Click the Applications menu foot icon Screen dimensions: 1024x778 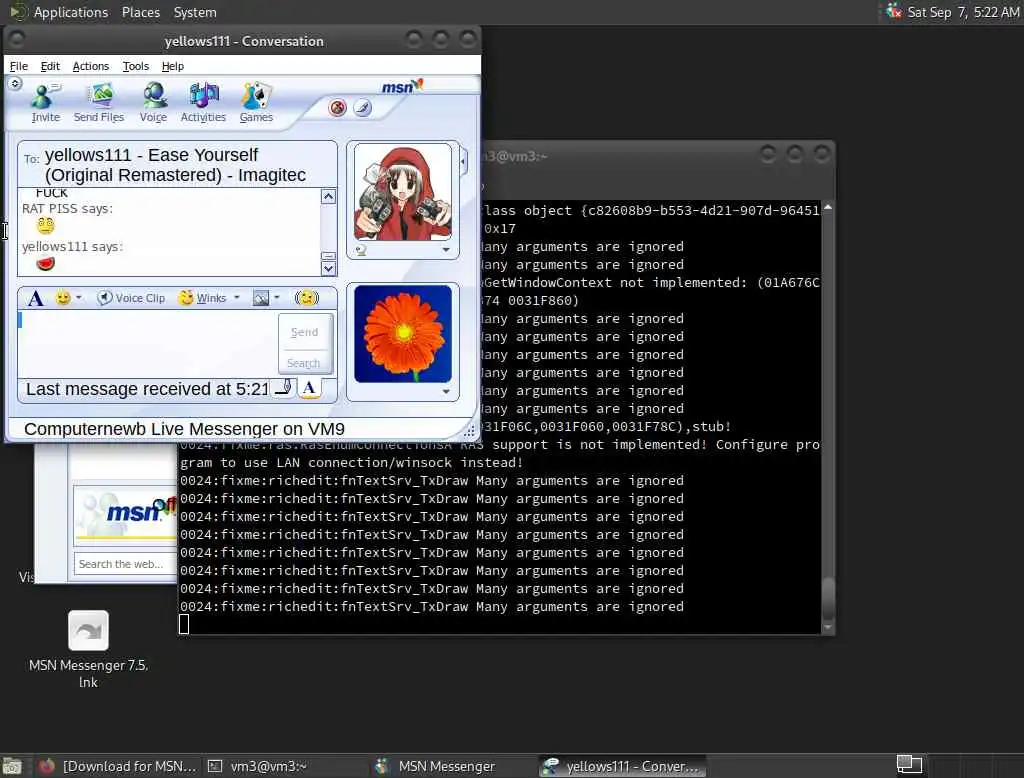coord(18,12)
